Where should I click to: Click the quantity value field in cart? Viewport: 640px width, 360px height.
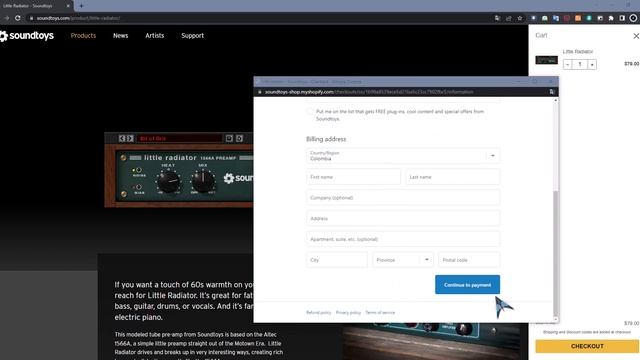(x=580, y=64)
